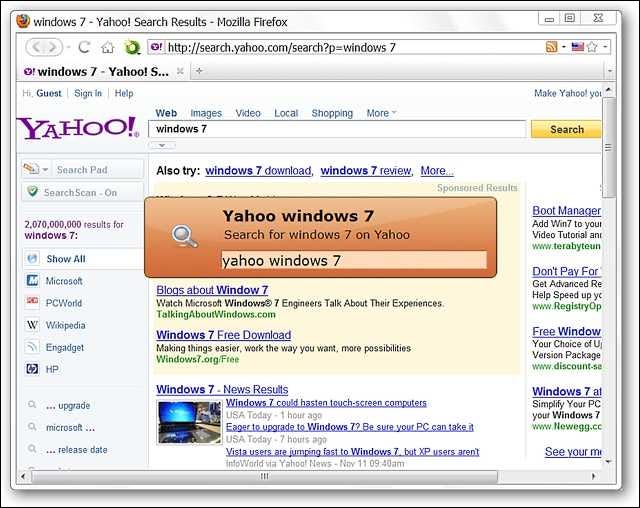Click the RSS feed icon in address bar
The width and height of the screenshot is (640, 508).
coord(551,47)
